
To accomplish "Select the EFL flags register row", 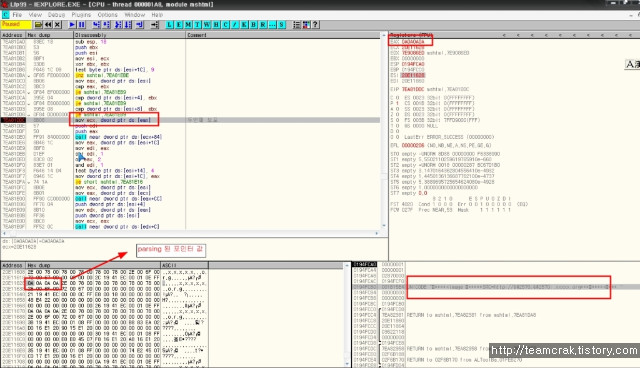I will point(441,145).
